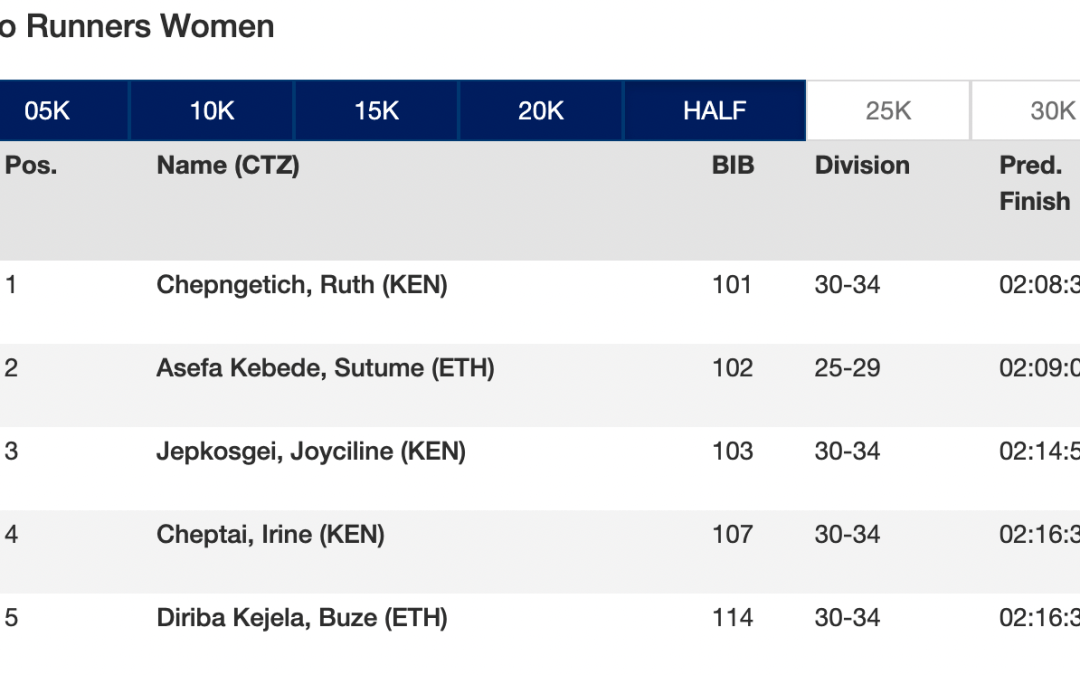Select the 20K split tab

click(x=541, y=111)
